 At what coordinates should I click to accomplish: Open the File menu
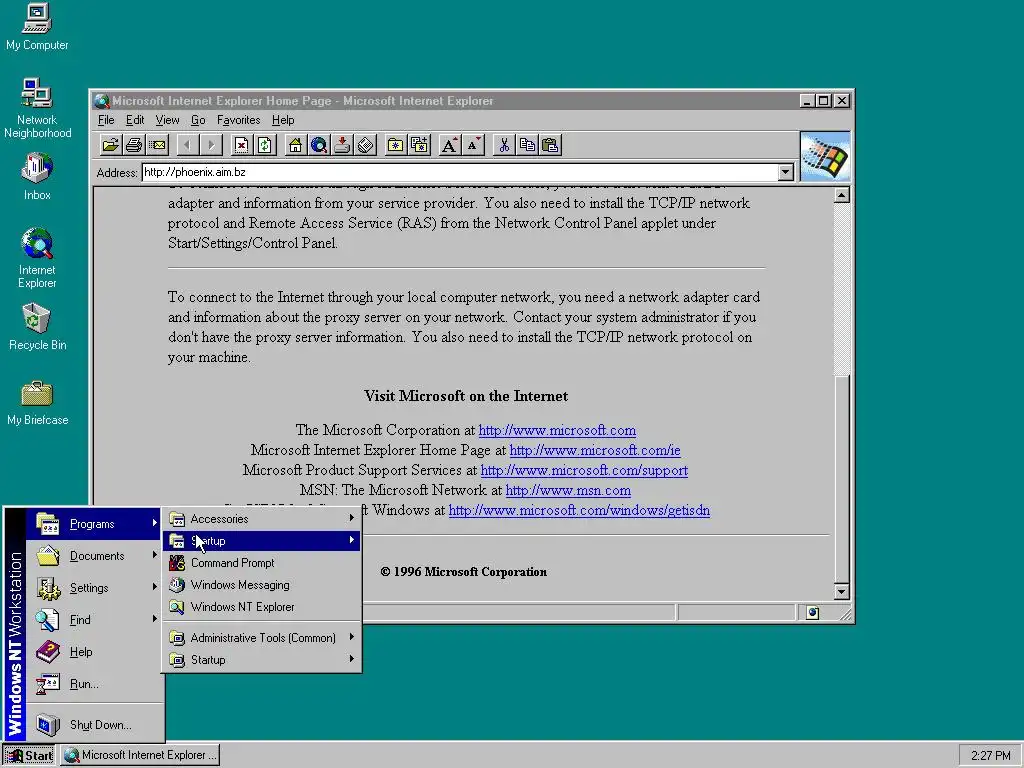106,120
